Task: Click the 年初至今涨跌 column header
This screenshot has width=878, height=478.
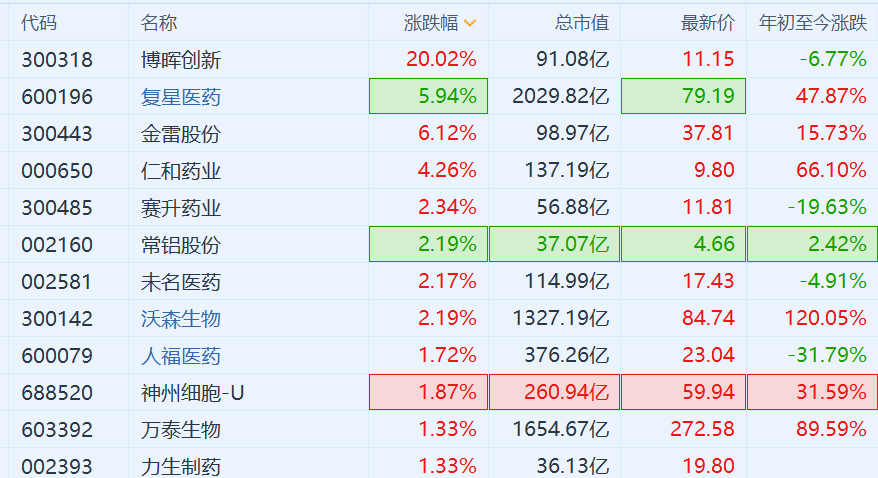Action: coord(812,22)
